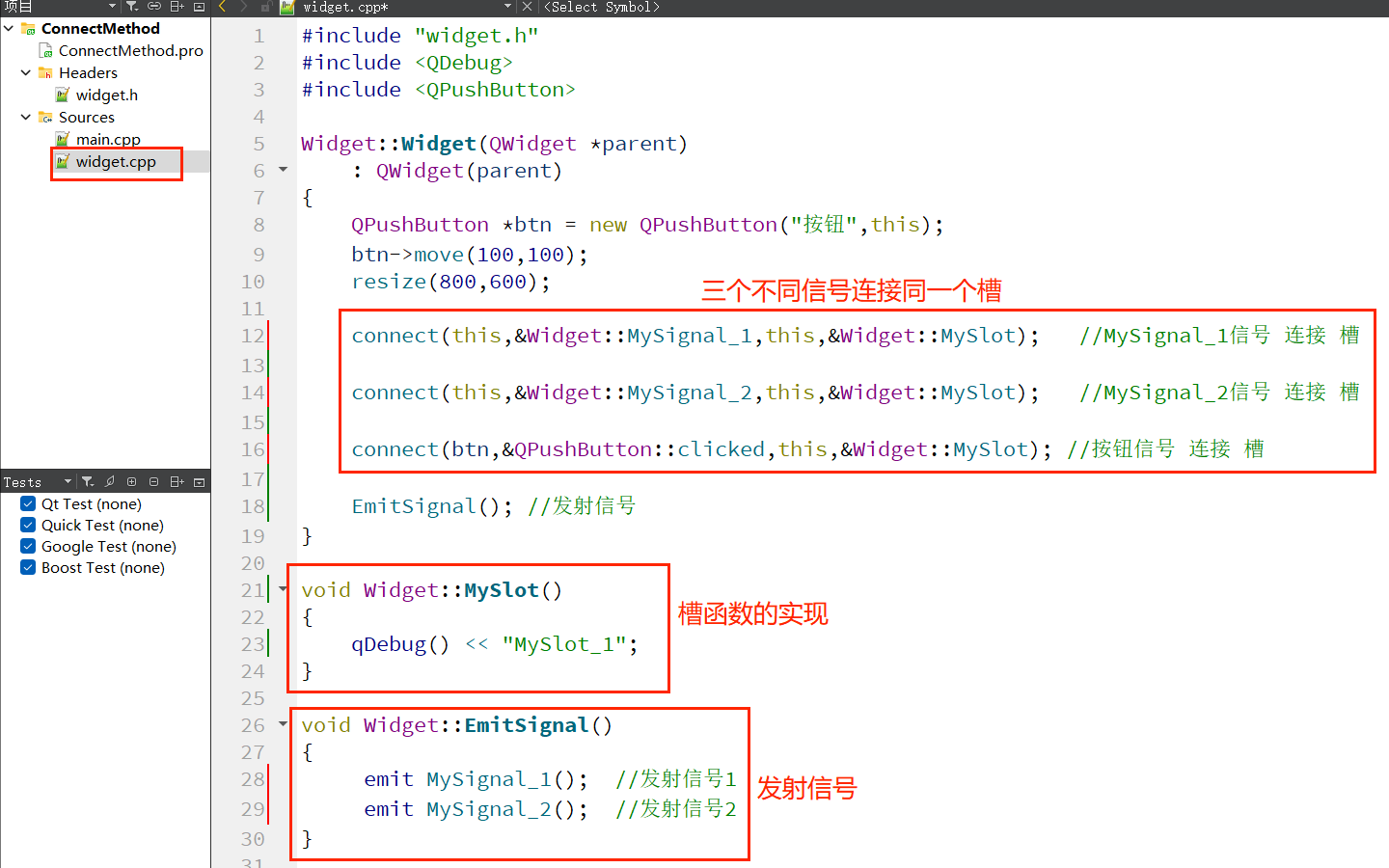This screenshot has height=868, width=1389.
Task: Click #include "widget.h" on line 1
Action: tap(421, 36)
